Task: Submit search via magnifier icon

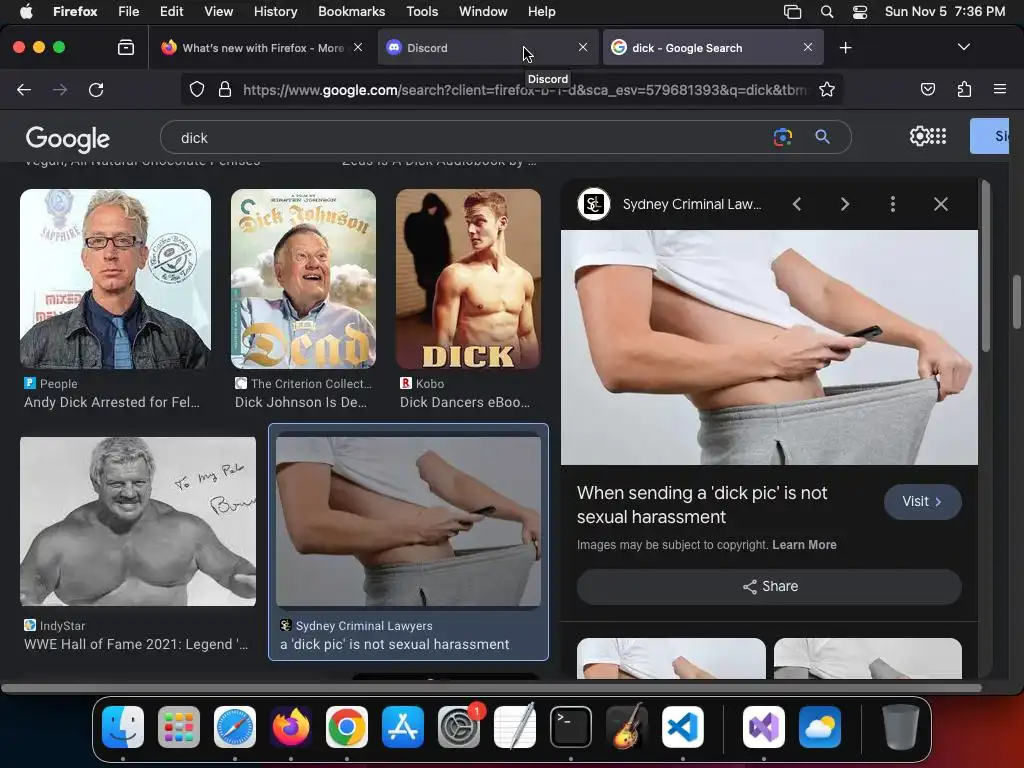Action: pyautogui.click(x=822, y=136)
